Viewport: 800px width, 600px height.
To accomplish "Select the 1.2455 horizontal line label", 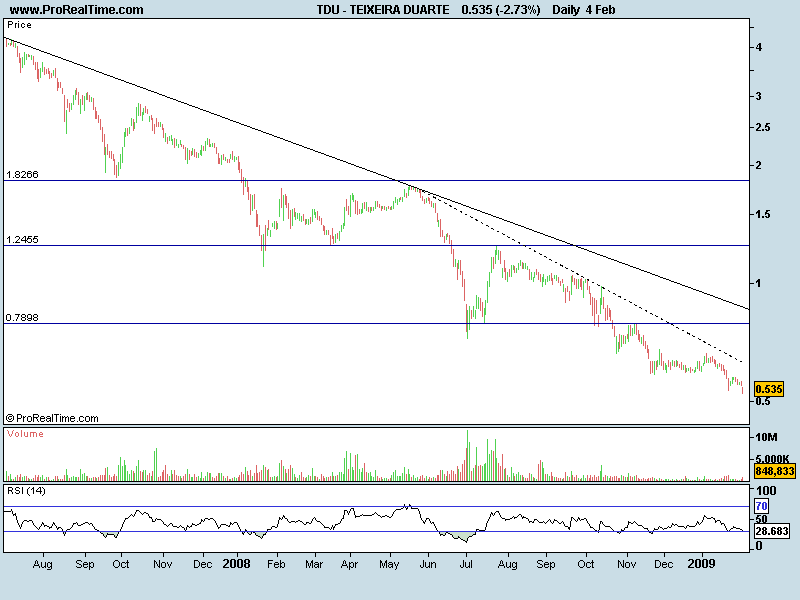I will 22,239.
